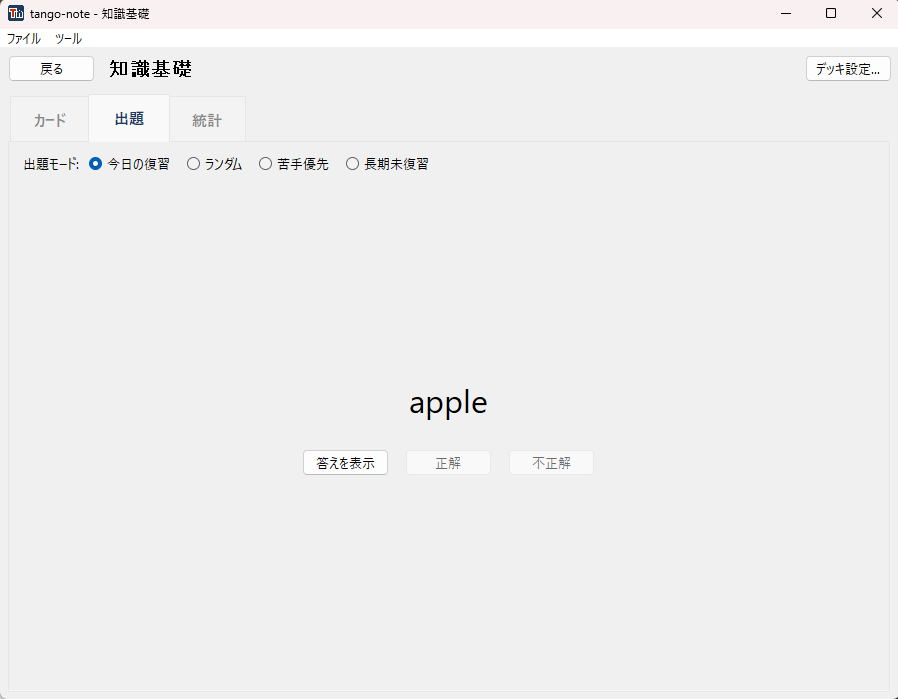This screenshot has width=898, height=699.
Task: Click the 知識基礎 deck title heading
Action: (x=151, y=69)
